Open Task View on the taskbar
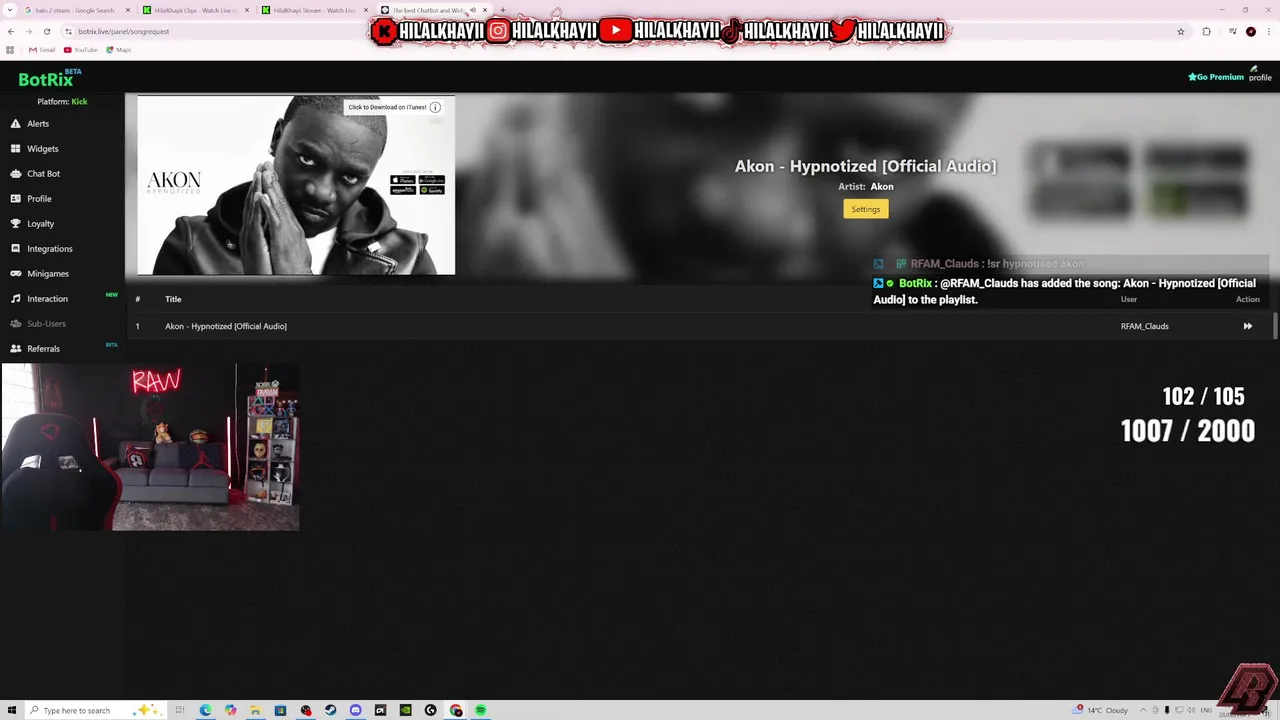The width and height of the screenshot is (1280, 720). pos(180,710)
